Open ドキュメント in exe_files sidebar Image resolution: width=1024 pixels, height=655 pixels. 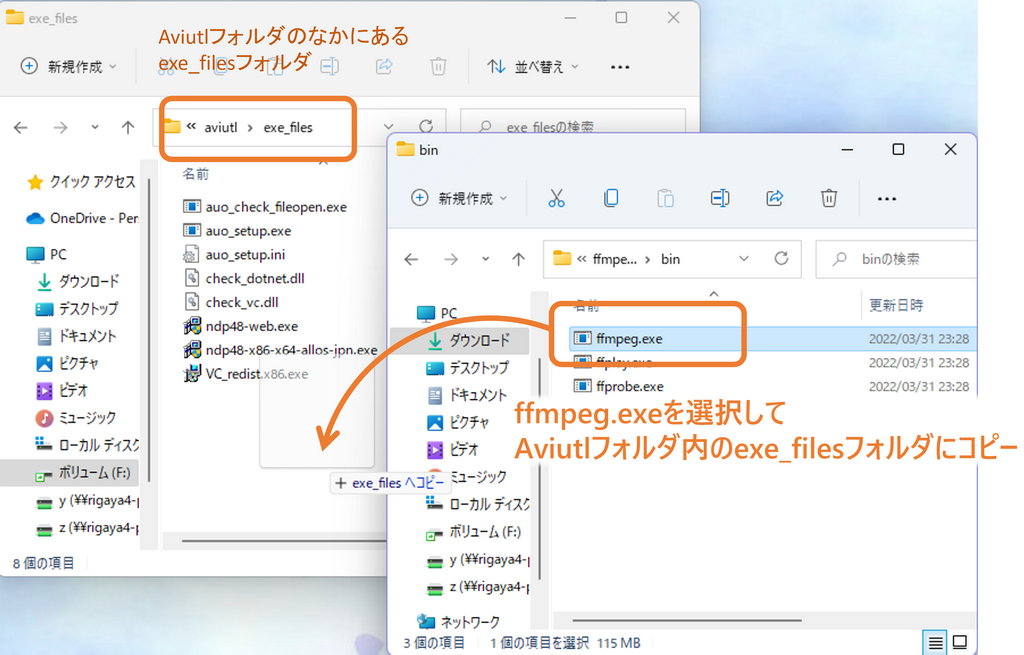[x=76, y=336]
